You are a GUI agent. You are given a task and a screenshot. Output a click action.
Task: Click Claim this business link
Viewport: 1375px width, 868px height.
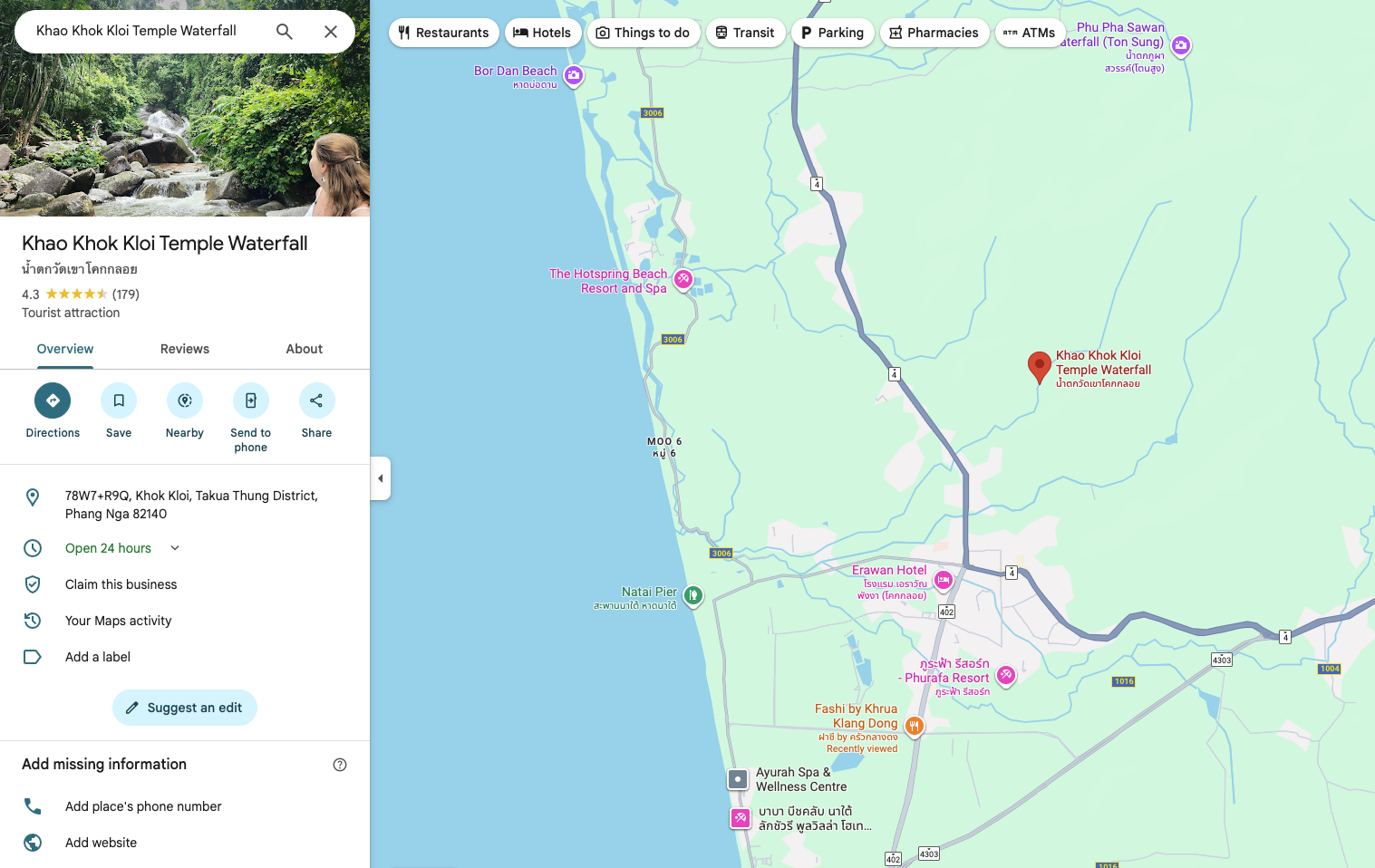(121, 584)
